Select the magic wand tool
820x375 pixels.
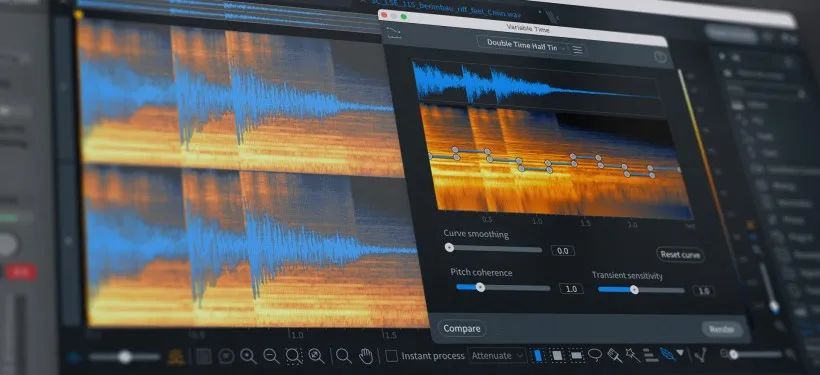click(632, 356)
